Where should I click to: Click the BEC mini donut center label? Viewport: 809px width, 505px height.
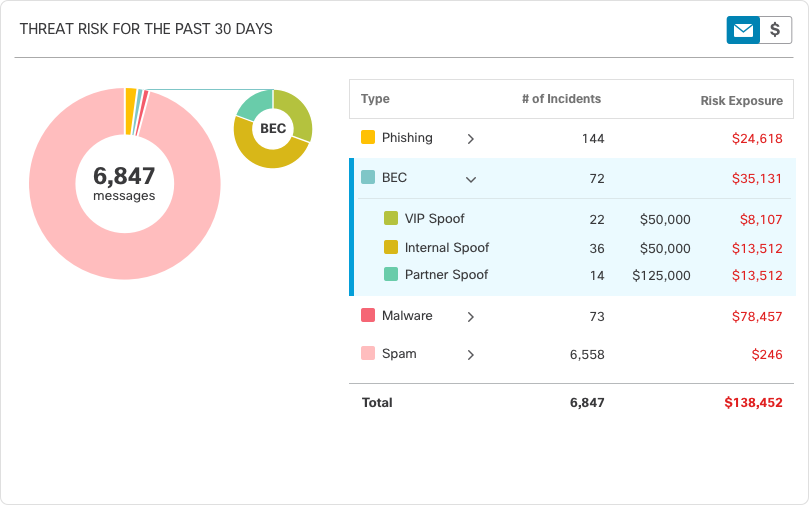pyautogui.click(x=273, y=128)
